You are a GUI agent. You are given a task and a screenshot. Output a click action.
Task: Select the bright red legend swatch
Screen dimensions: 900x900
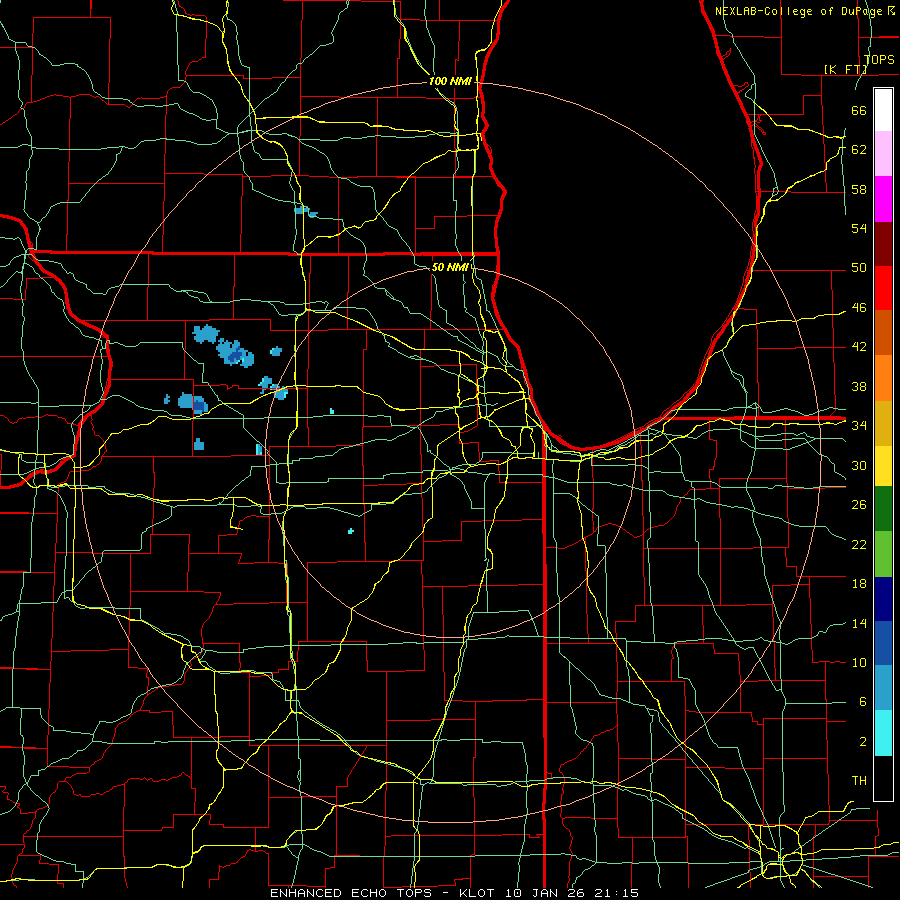[x=883, y=288]
